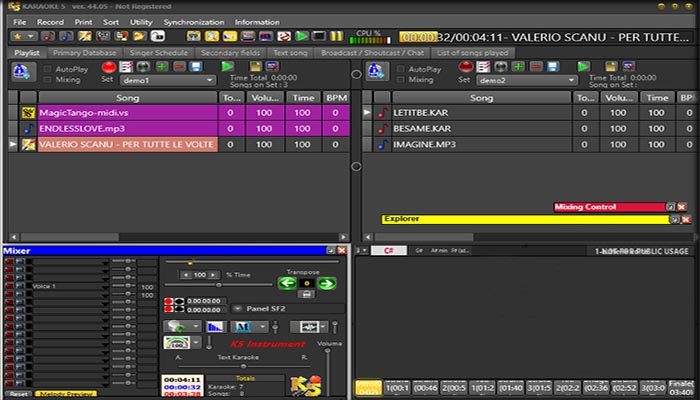
Task: Open the Voice 1 instrument dropdown
Action: 105,287
